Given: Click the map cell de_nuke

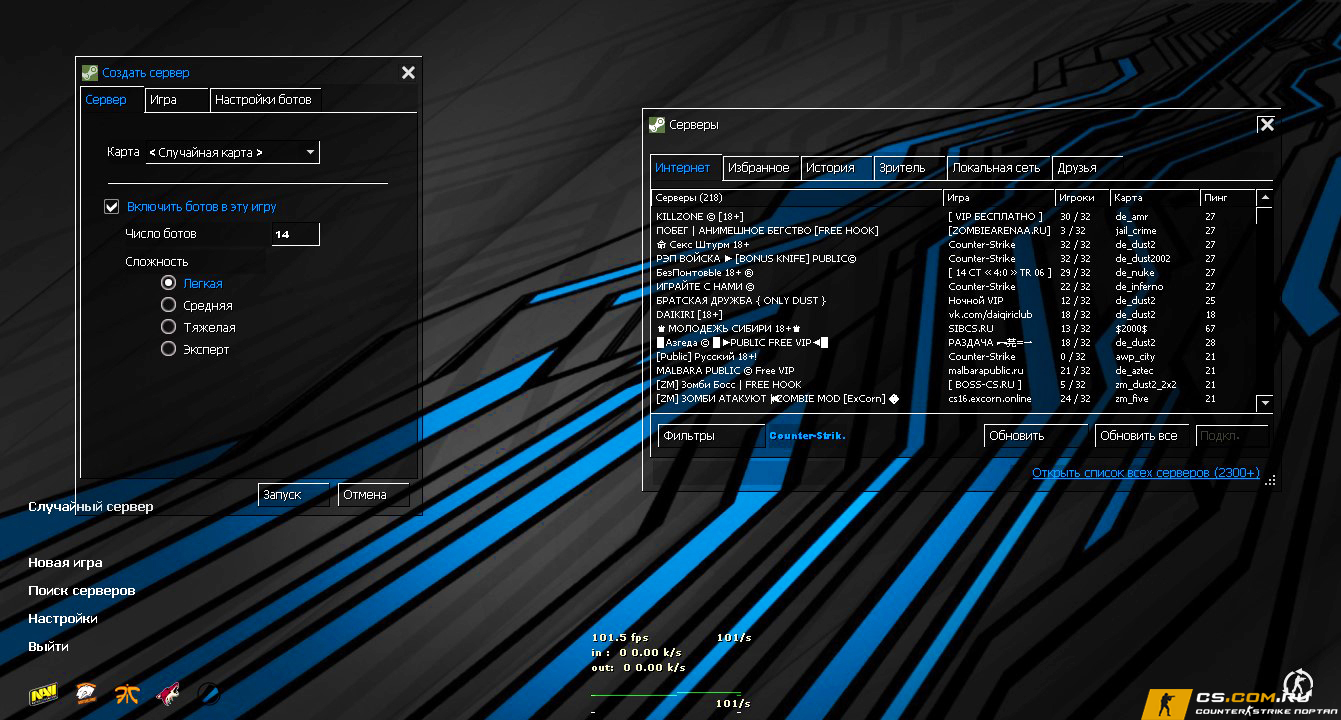Looking at the screenshot, I should tap(1135, 273).
